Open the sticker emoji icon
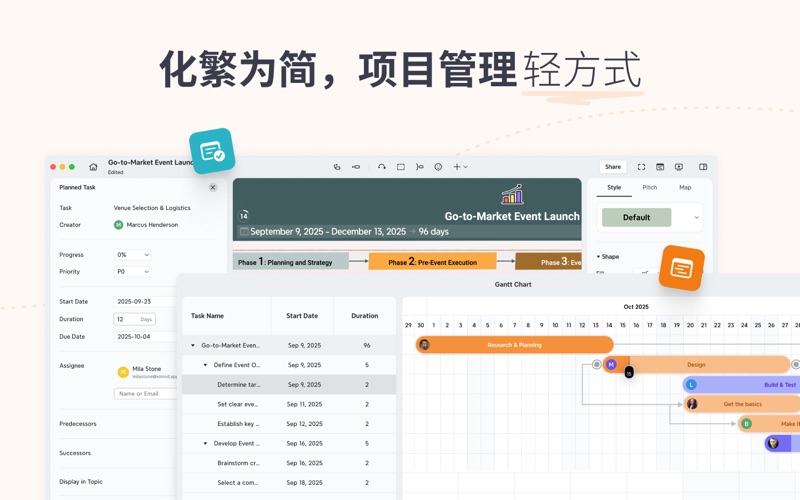800x500 pixels. tap(438, 167)
